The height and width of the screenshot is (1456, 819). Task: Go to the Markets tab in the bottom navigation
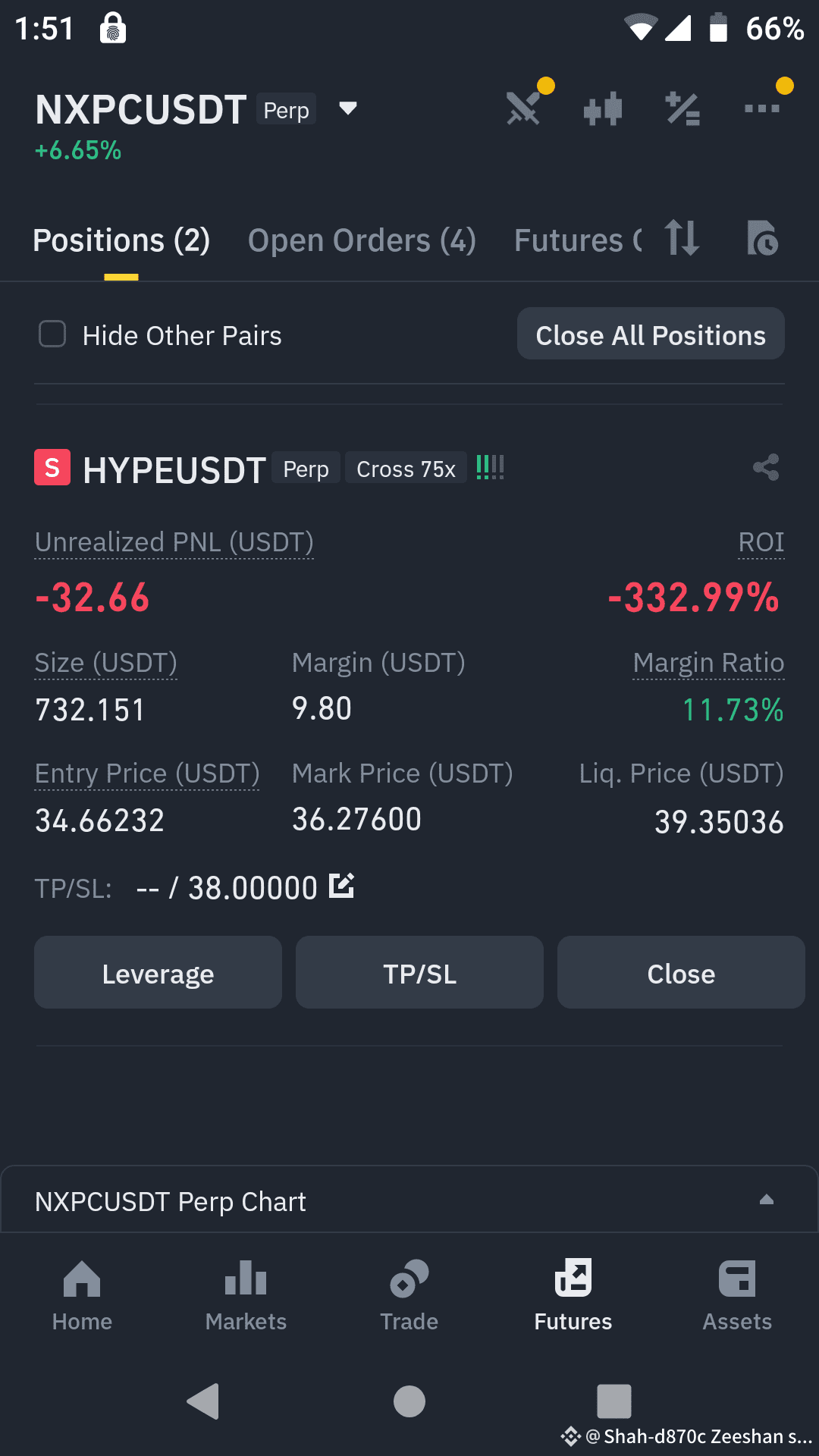[x=246, y=1295]
